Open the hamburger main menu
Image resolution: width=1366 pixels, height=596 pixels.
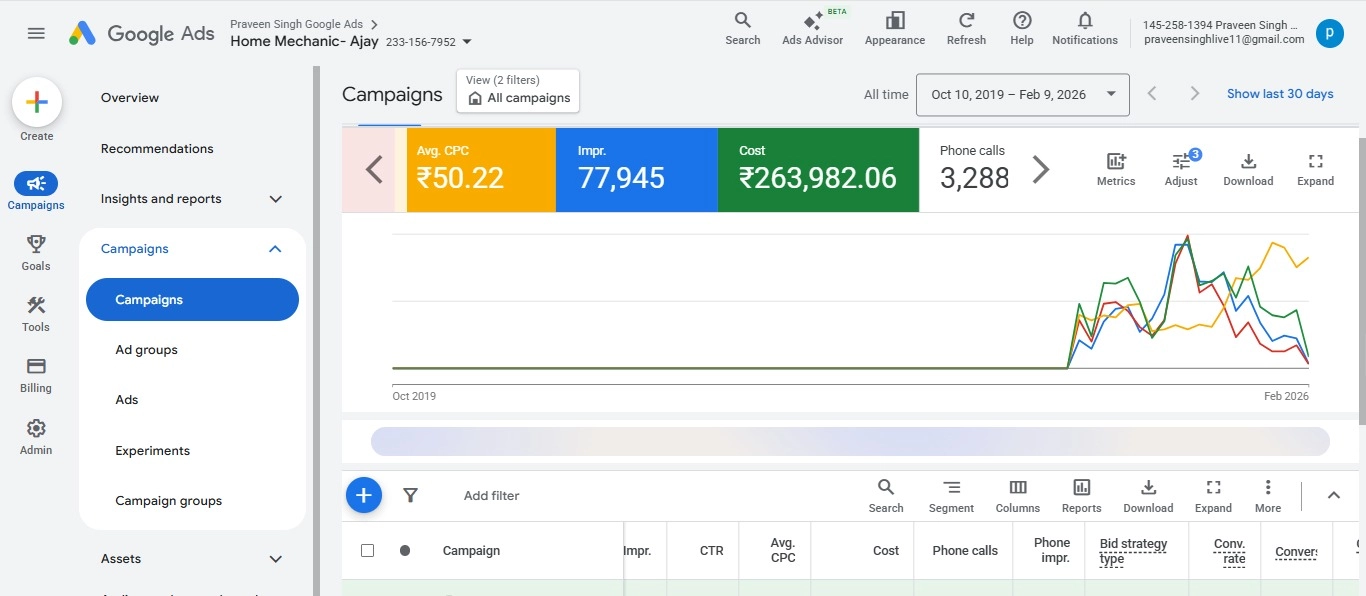[x=36, y=33]
